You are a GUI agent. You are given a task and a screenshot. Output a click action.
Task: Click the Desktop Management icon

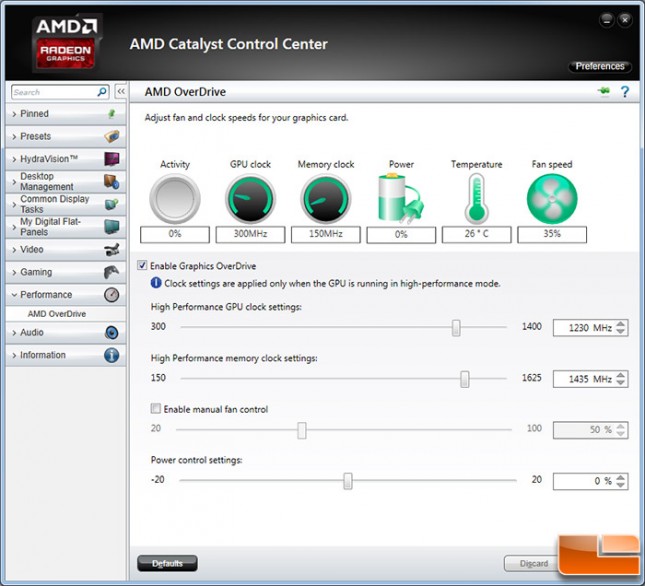coord(111,181)
